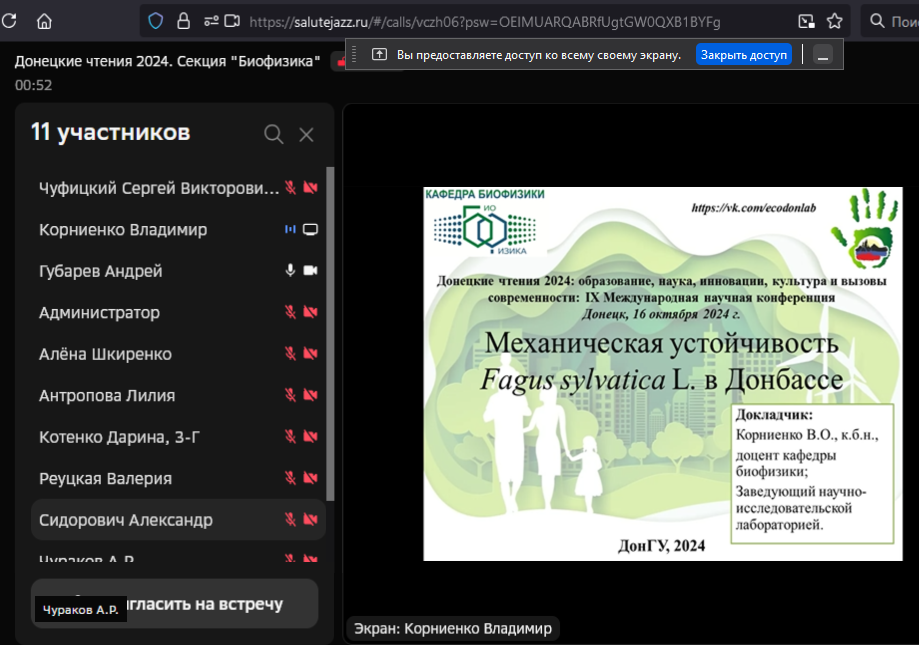Screen dimensions: 919x645
Task: Click the meeting title Донецкие чтения 2024
Action: coord(168,61)
